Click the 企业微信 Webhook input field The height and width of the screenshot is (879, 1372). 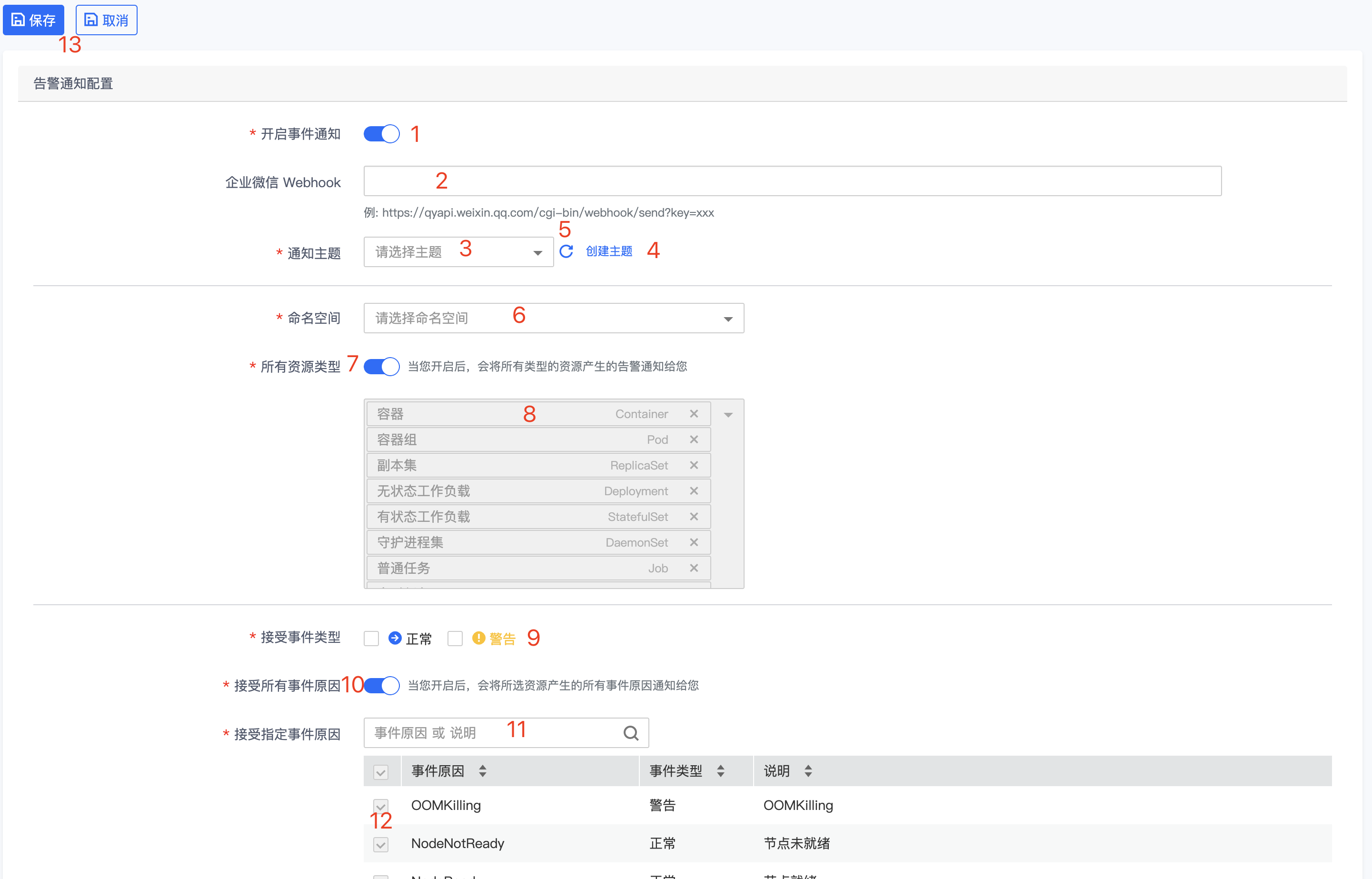point(792,181)
